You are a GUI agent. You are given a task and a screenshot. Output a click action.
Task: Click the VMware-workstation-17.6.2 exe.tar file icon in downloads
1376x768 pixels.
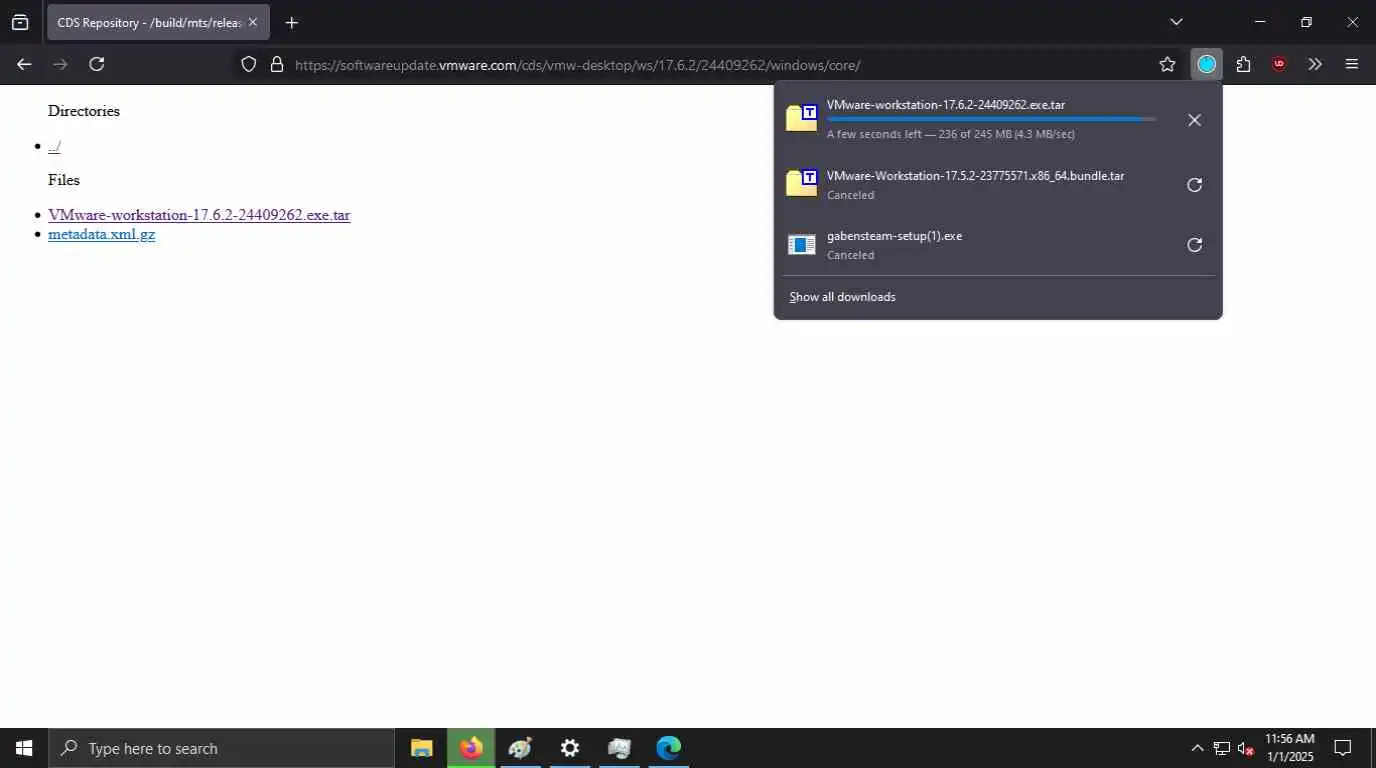(x=802, y=118)
